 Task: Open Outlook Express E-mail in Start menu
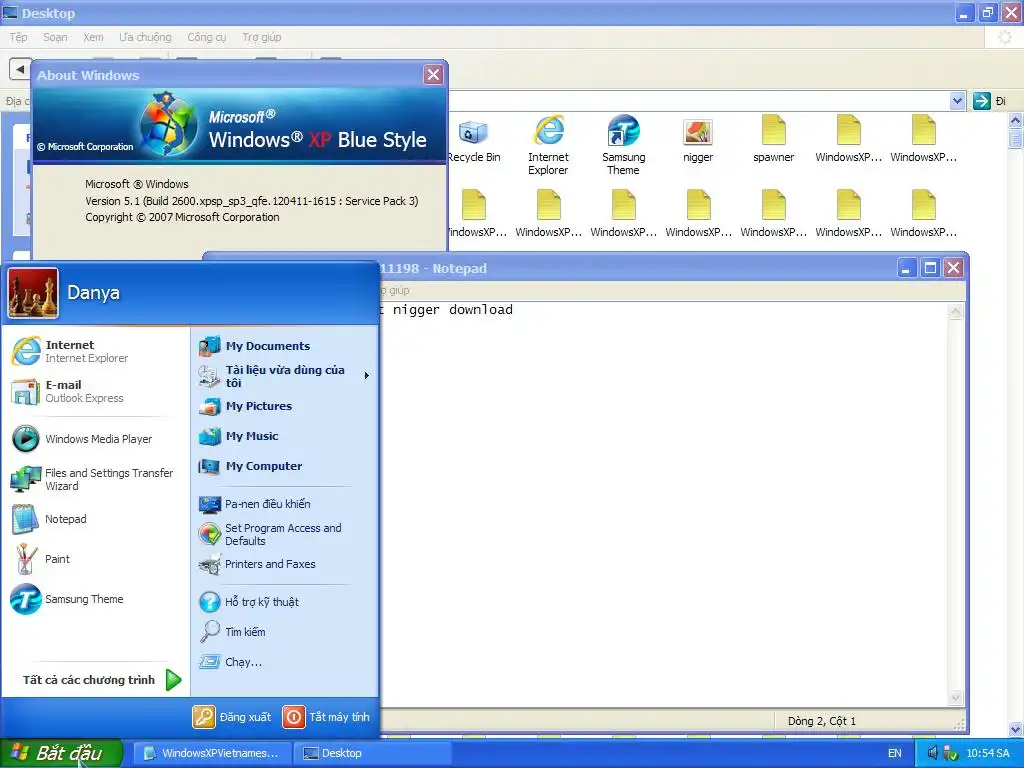67,391
